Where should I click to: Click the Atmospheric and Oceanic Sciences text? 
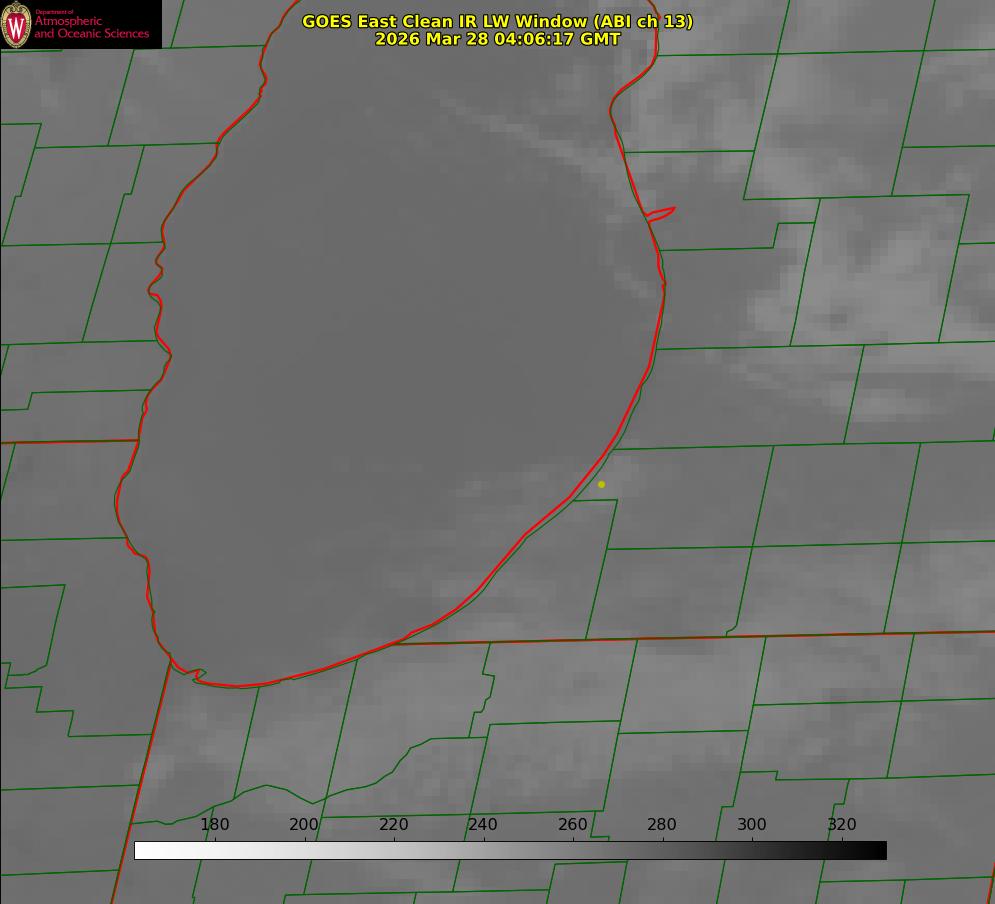(x=91, y=27)
